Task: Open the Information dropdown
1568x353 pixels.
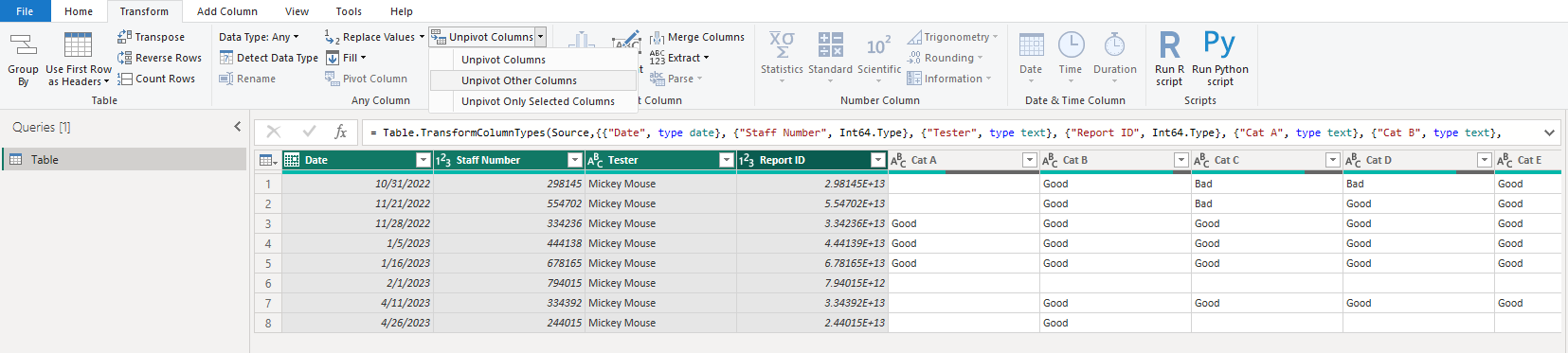Action: pyautogui.click(x=949, y=79)
